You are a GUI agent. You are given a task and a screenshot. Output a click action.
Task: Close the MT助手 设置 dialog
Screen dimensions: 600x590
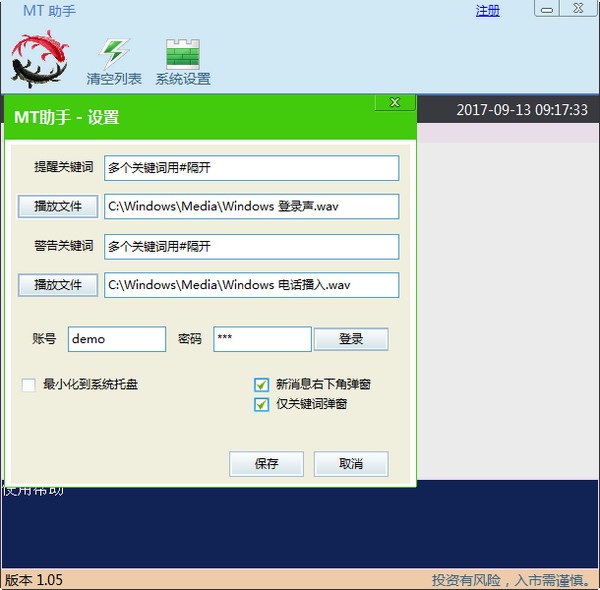[x=395, y=103]
